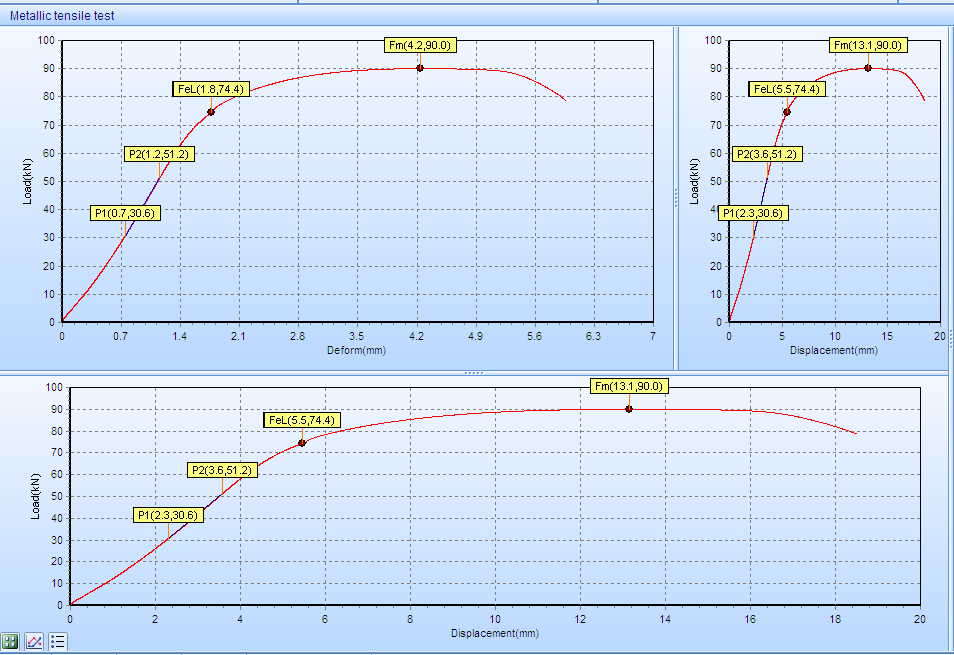Screen dimensions: 954x655
Task: Click Displacement(mm) axis title of bottom chart
Action: point(494,633)
